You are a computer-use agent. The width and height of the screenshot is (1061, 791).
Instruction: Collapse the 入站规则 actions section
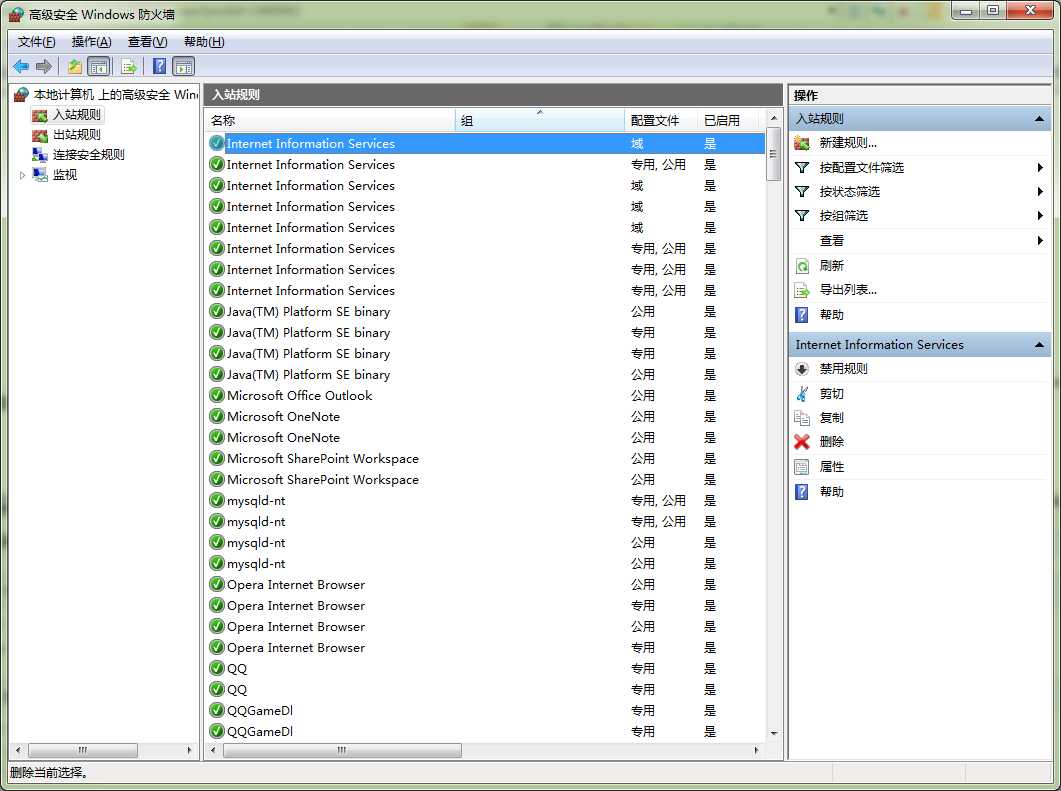coord(1039,119)
